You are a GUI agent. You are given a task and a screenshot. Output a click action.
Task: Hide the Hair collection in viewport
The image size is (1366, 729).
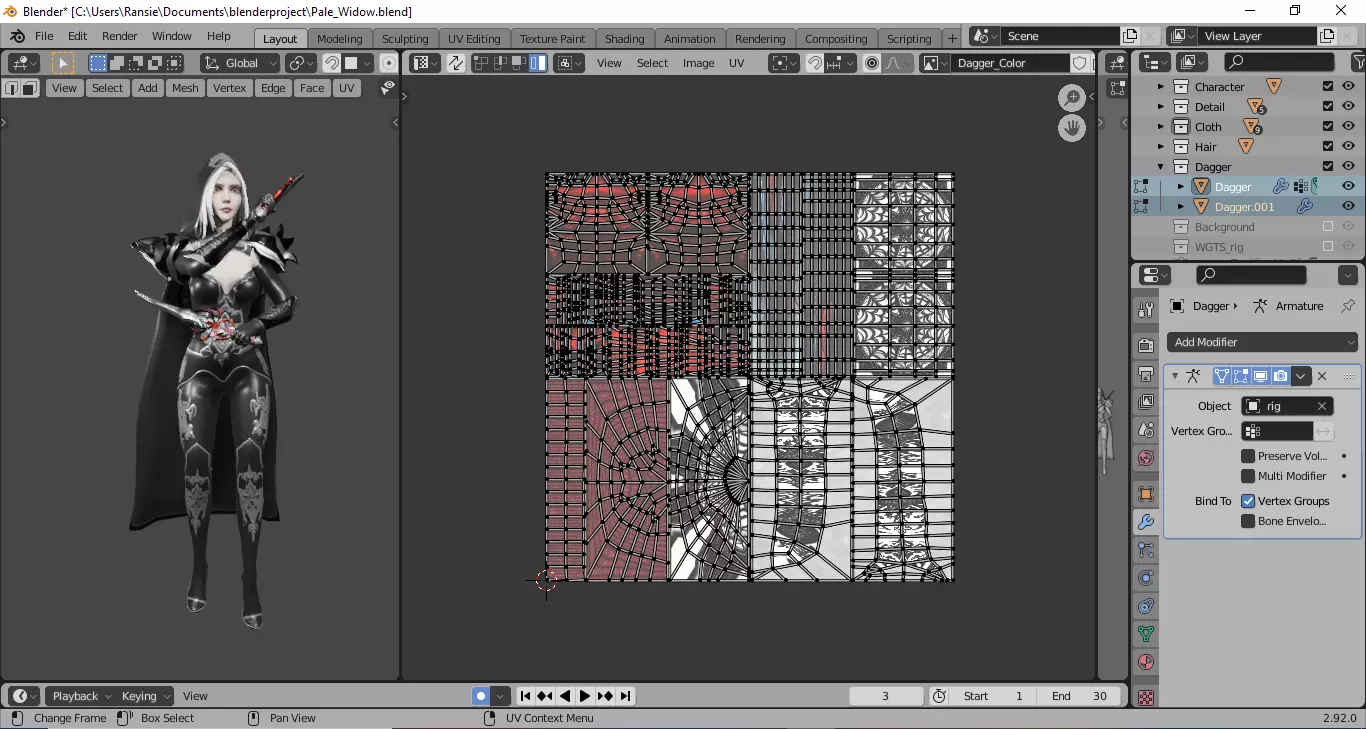(x=1348, y=147)
